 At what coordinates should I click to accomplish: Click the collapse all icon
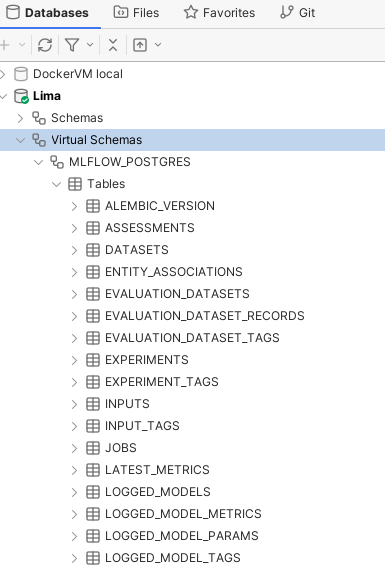113,45
